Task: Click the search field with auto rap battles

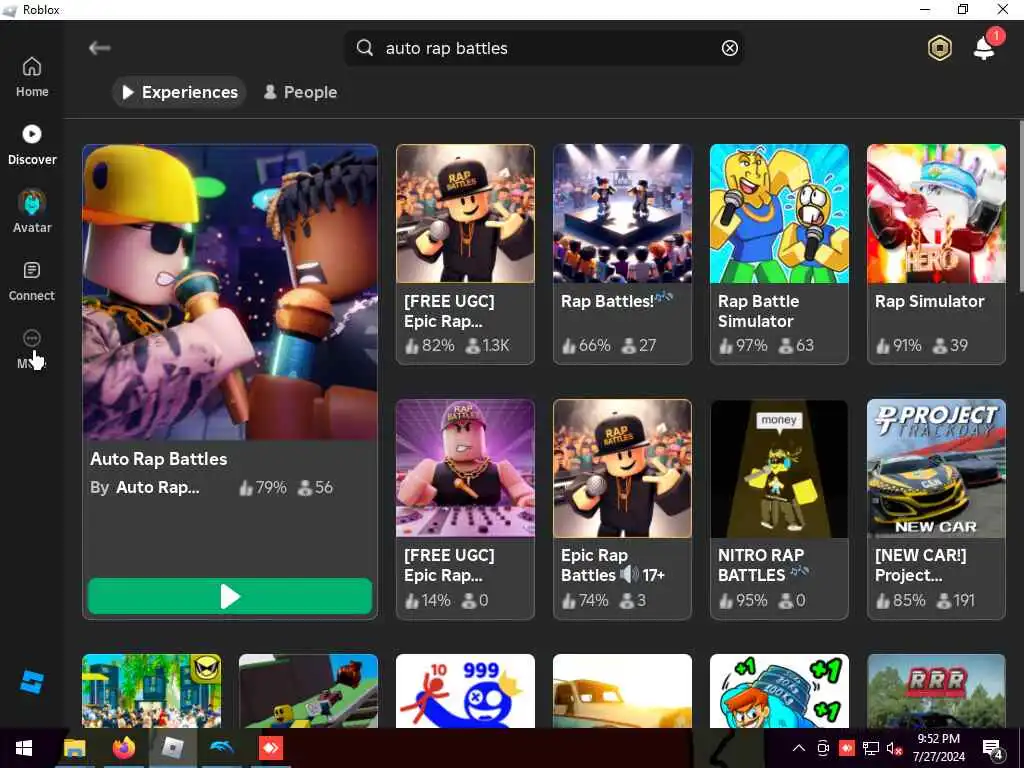Action: (544, 48)
